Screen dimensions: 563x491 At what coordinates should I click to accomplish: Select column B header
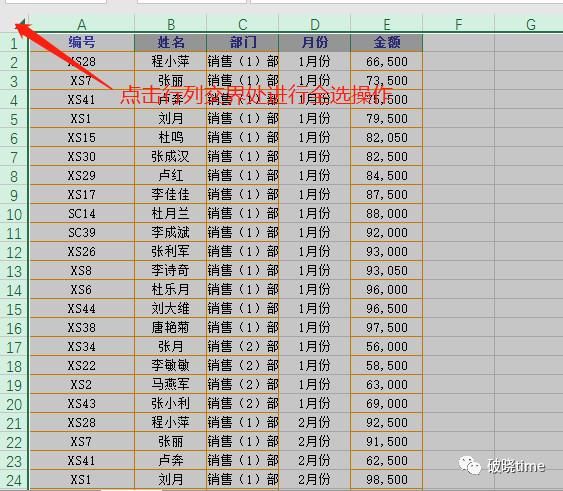(171, 24)
